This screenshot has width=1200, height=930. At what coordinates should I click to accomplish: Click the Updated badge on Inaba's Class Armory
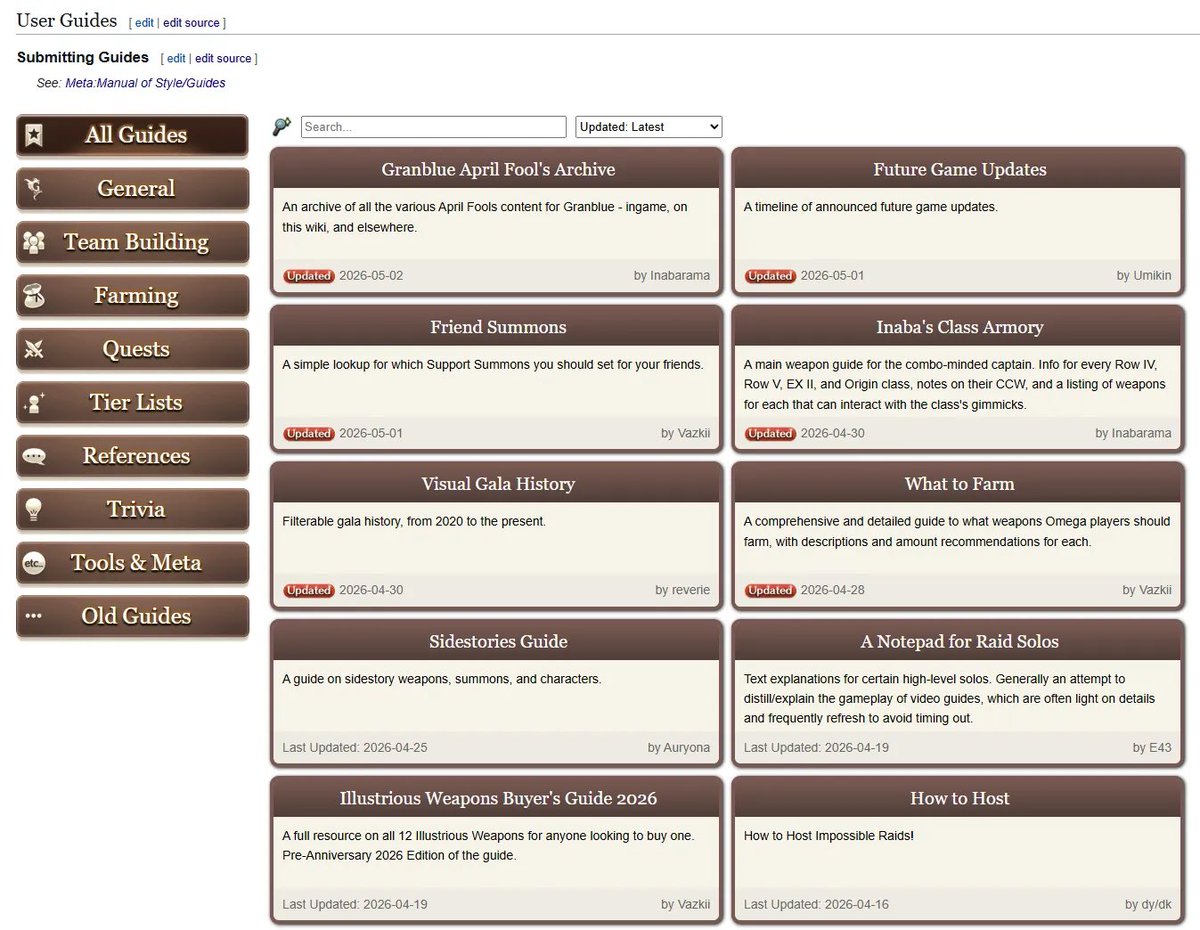[x=770, y=434]
